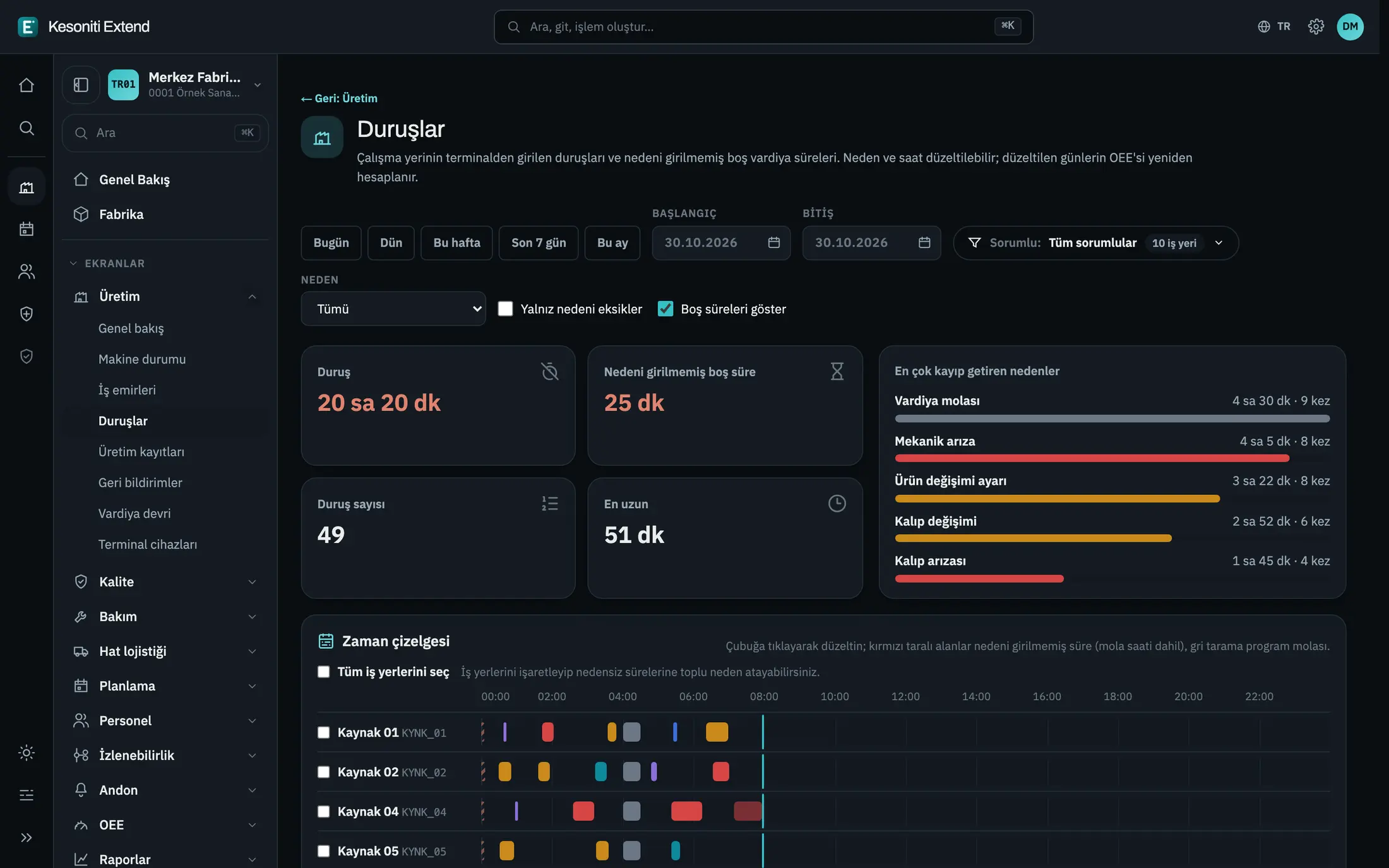This screenshot has height=868, width=1389.
Task: Open DM user avatar menu
Action: (1350, 27)
